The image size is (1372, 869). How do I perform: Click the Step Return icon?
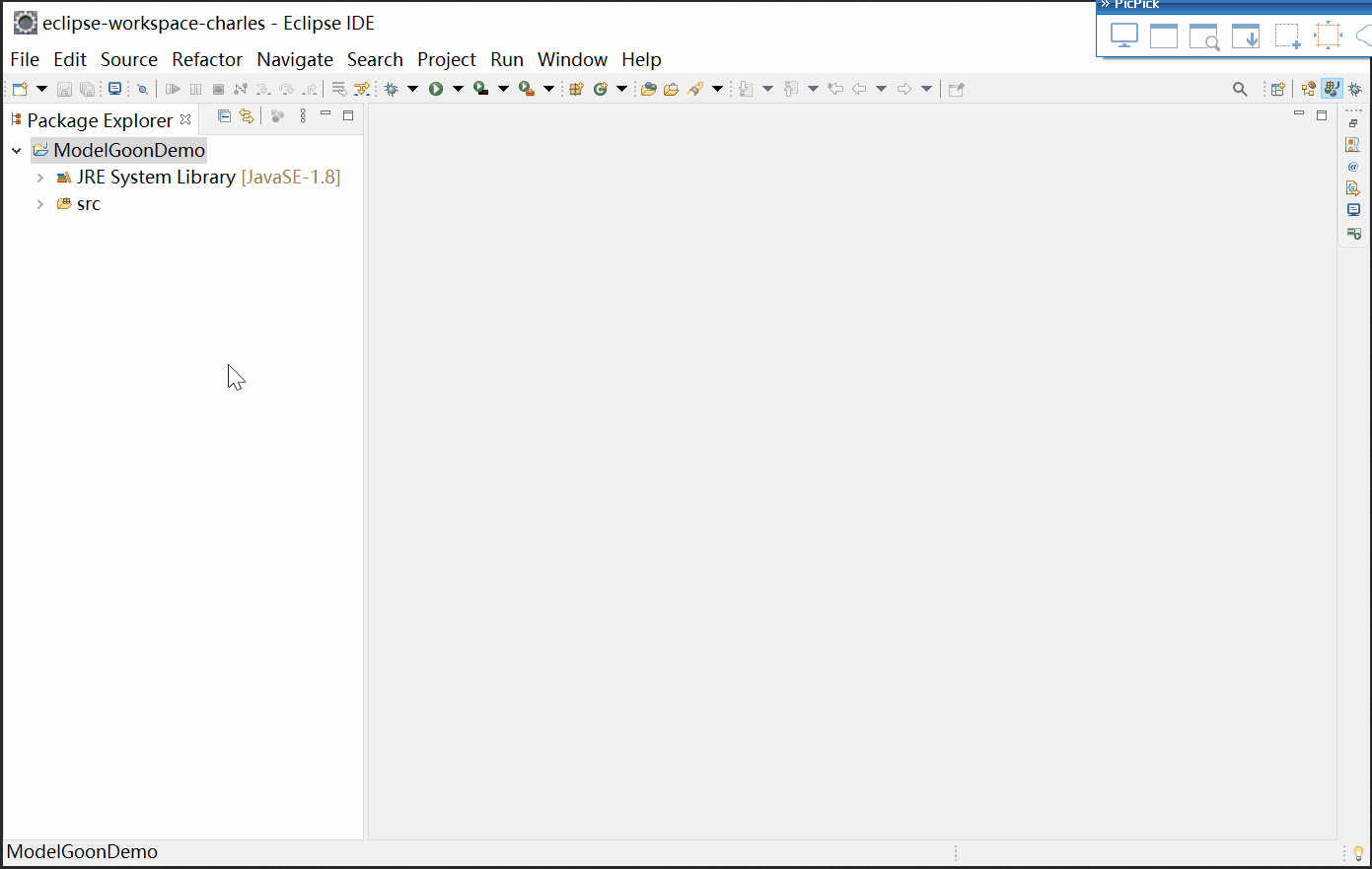point(310,89)
